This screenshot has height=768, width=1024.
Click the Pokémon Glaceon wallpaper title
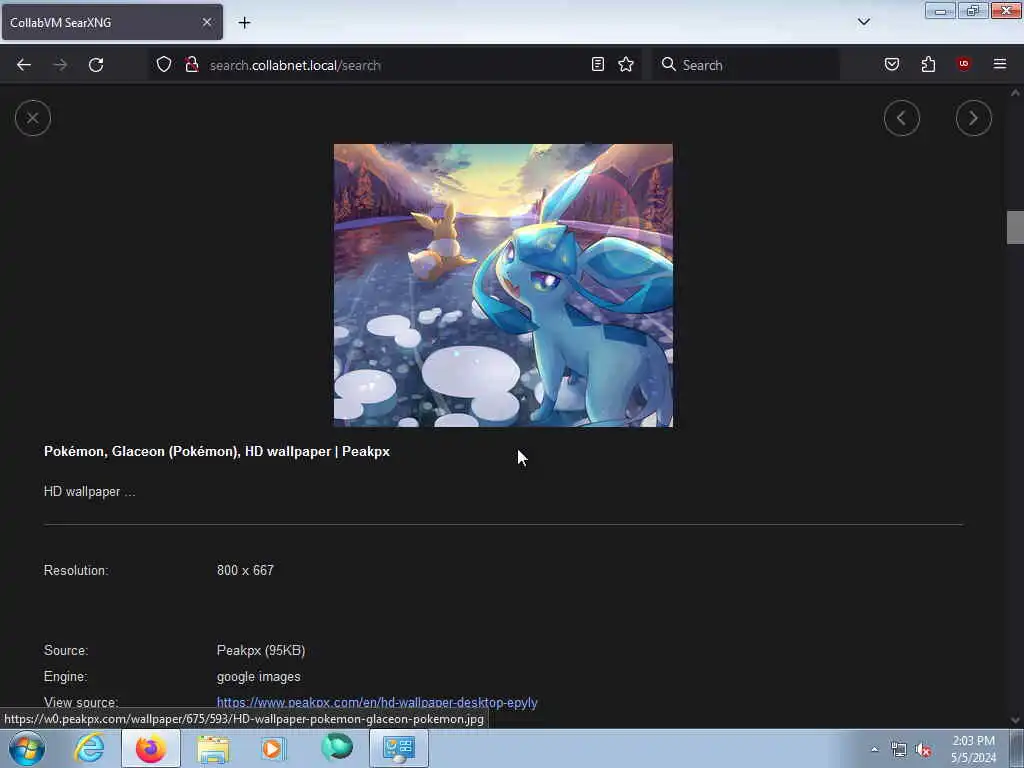point(217,451)
